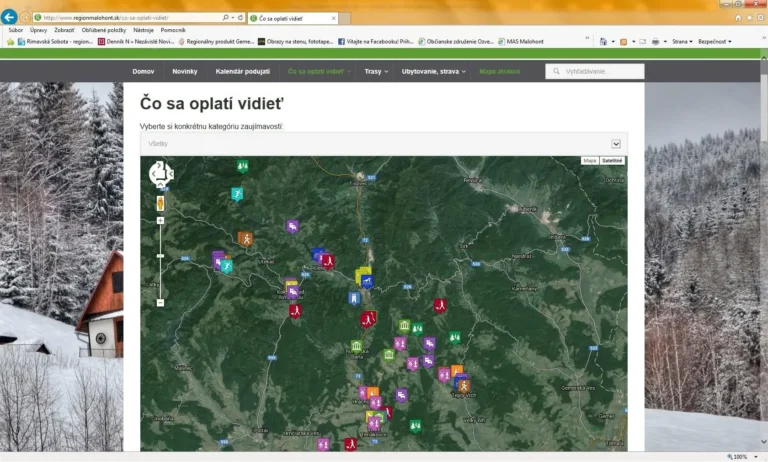Open the Zobraziť menu

click(64, 30)
